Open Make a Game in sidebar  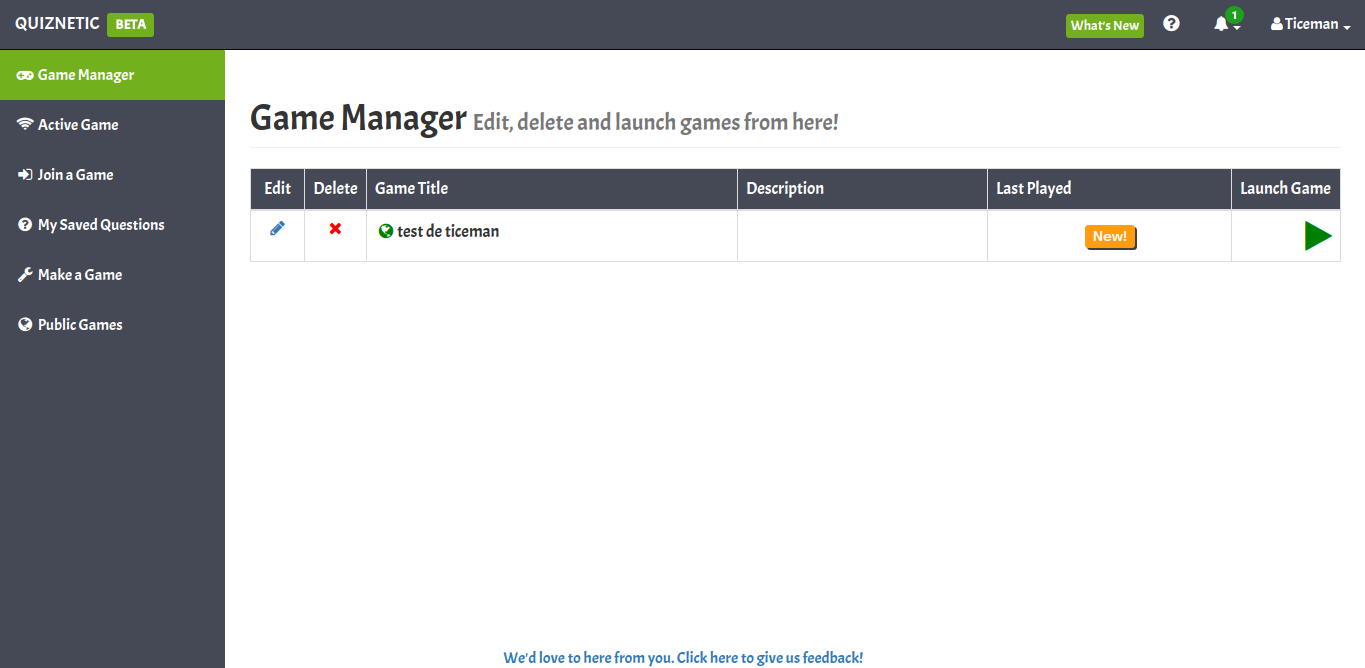pyautogui.click(x=112, y=275)
